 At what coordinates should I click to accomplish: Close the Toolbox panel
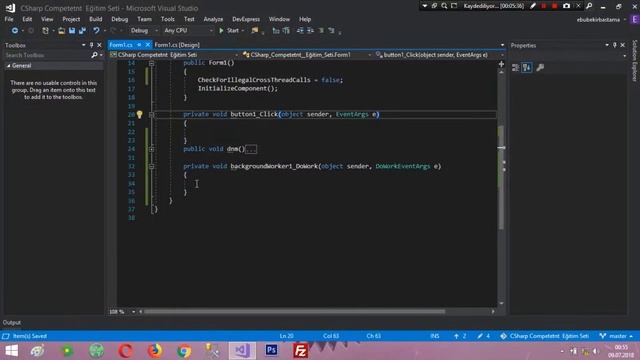coord(99,45)
